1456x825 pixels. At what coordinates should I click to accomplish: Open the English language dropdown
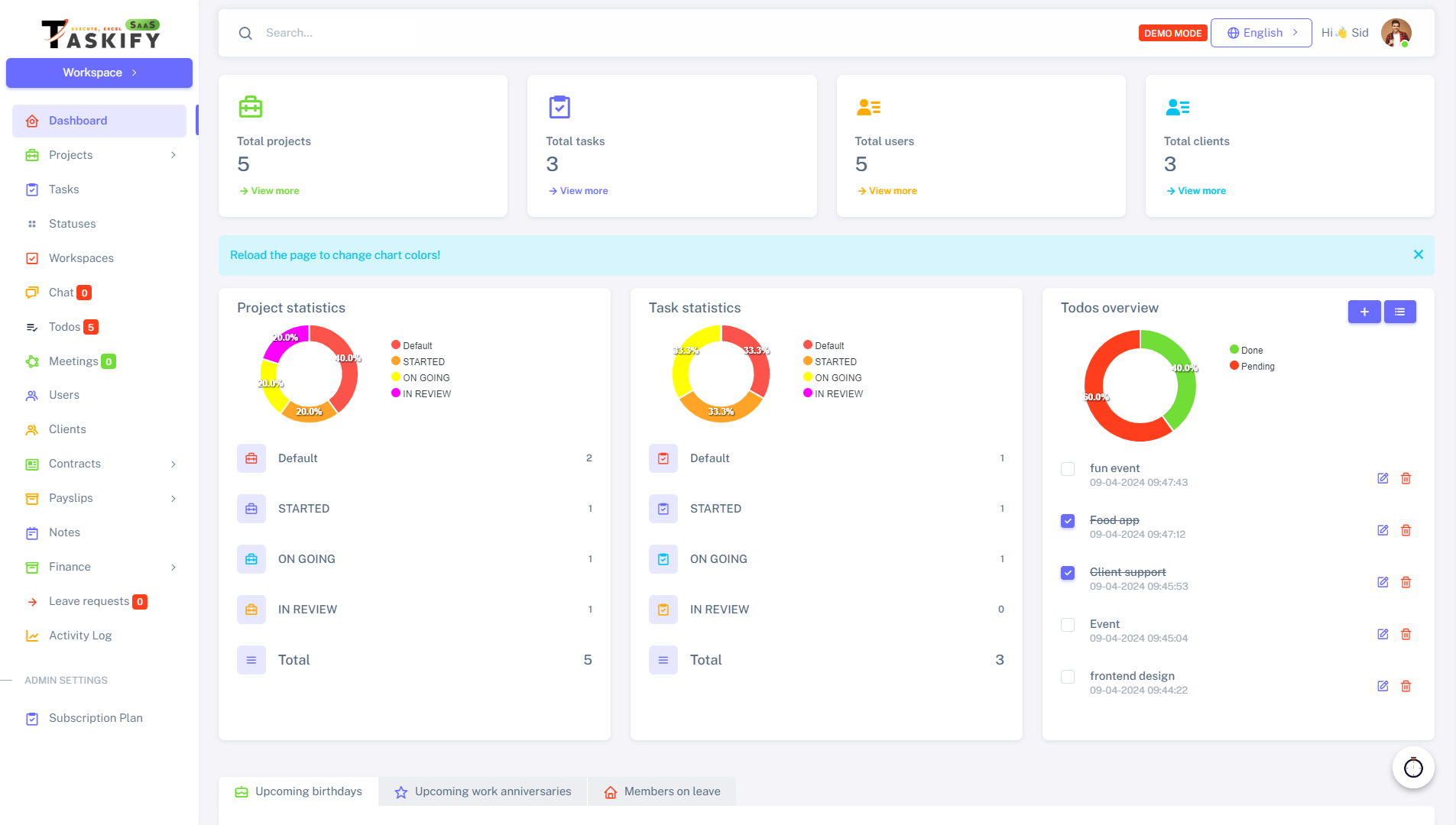pyautogui.click(x=1261, y=33)
